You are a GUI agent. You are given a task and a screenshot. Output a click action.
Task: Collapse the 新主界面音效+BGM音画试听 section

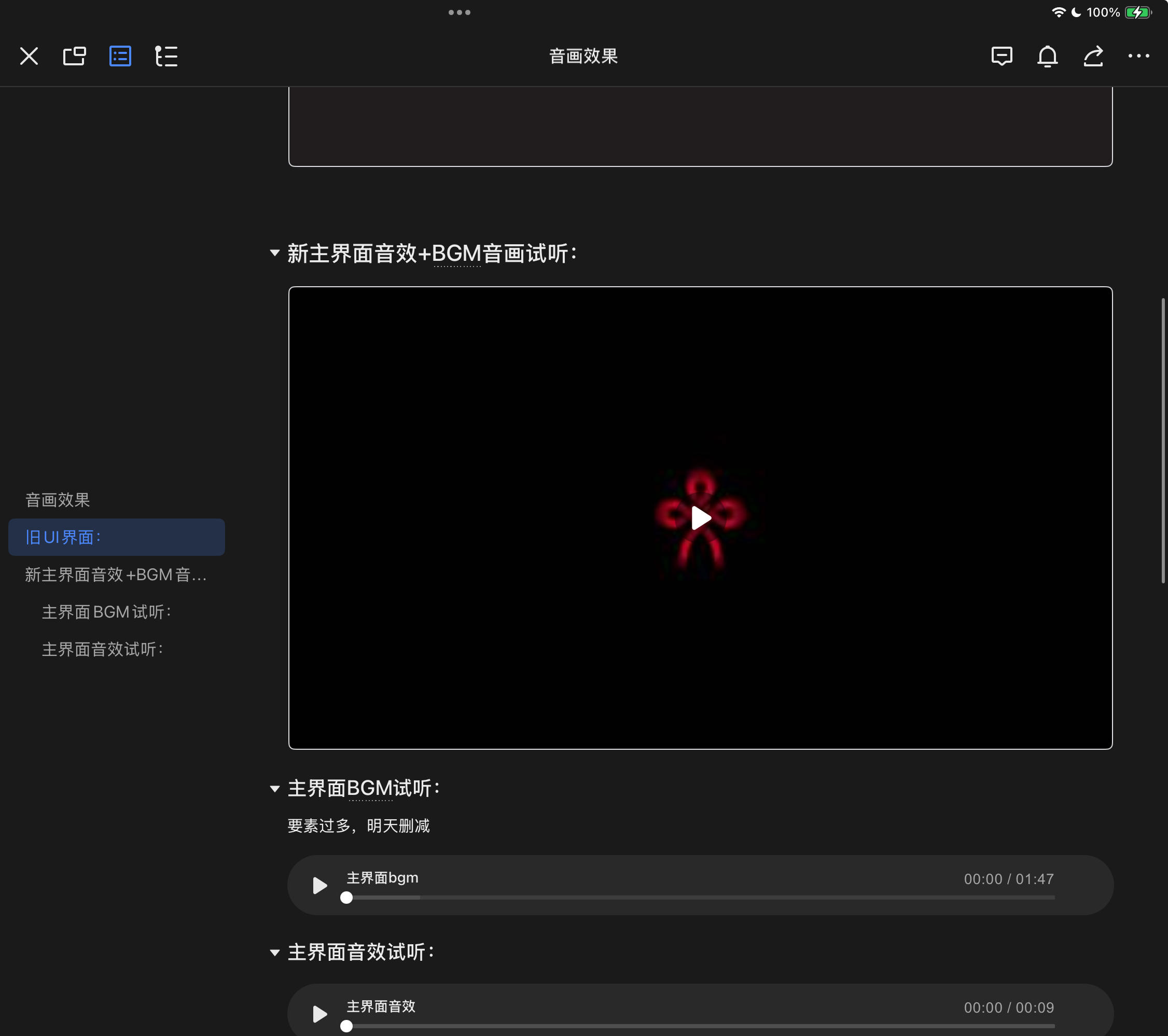tap(274, 253)
